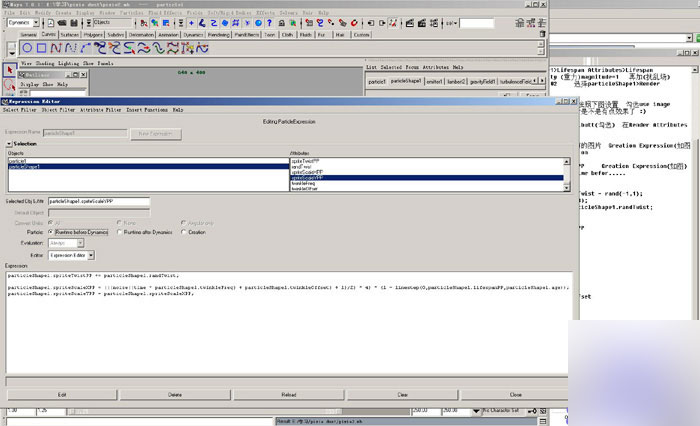Screen dimensions: 700x426
Task: Select by object type mode icon
Action: (154, 23)
